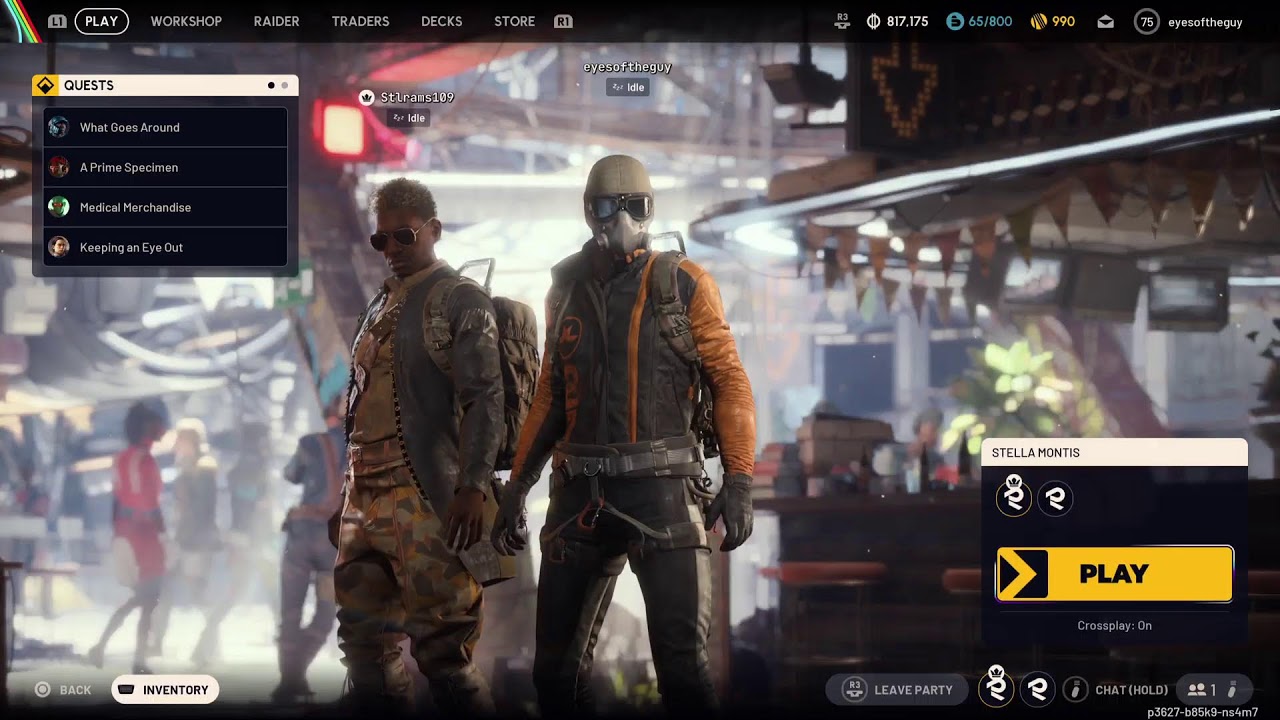This screenshot has height=720, width=1280.
Task: Click the Medical Merchandise quest giver portrait
Action: click(x=59, y=207)
